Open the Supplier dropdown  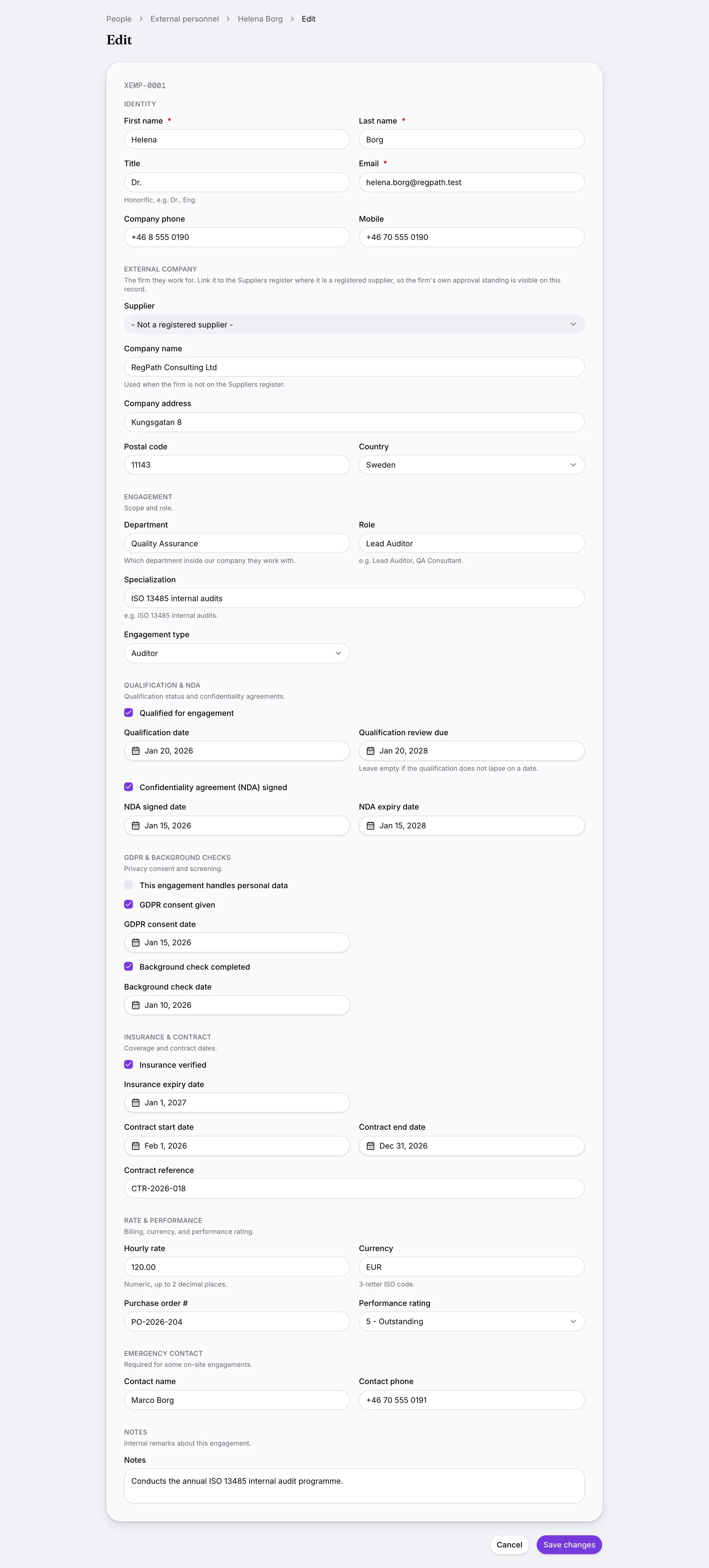click(x=354, y=324)
